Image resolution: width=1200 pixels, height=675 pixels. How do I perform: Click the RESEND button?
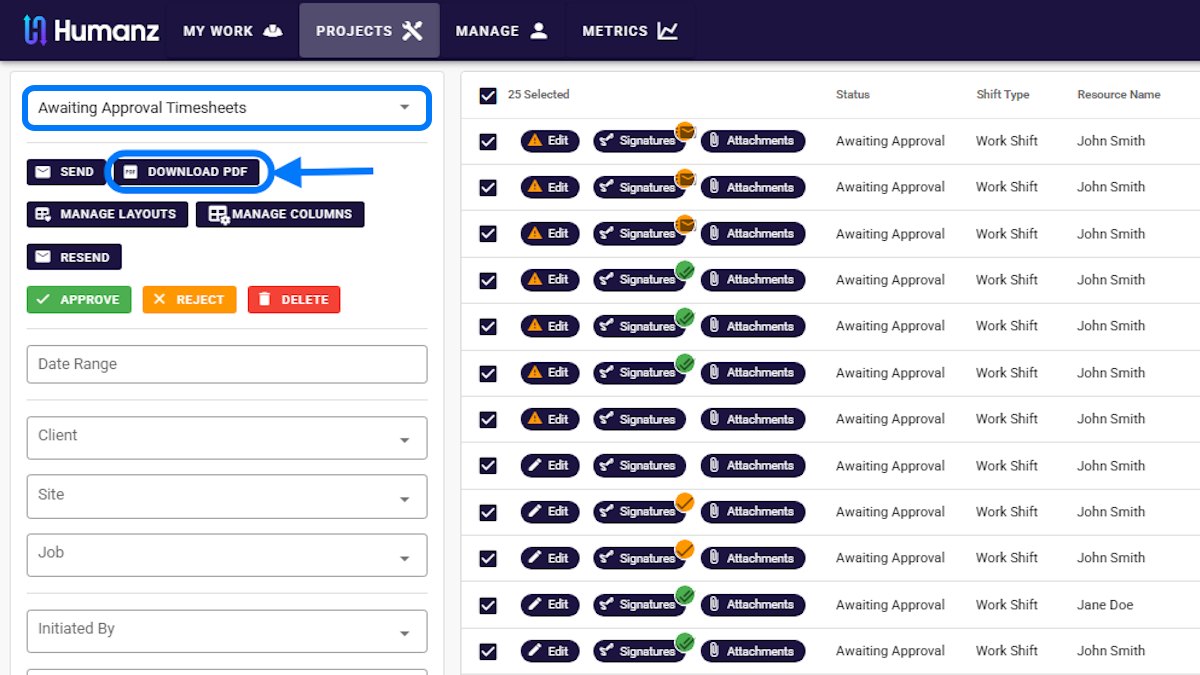point(74,257)
